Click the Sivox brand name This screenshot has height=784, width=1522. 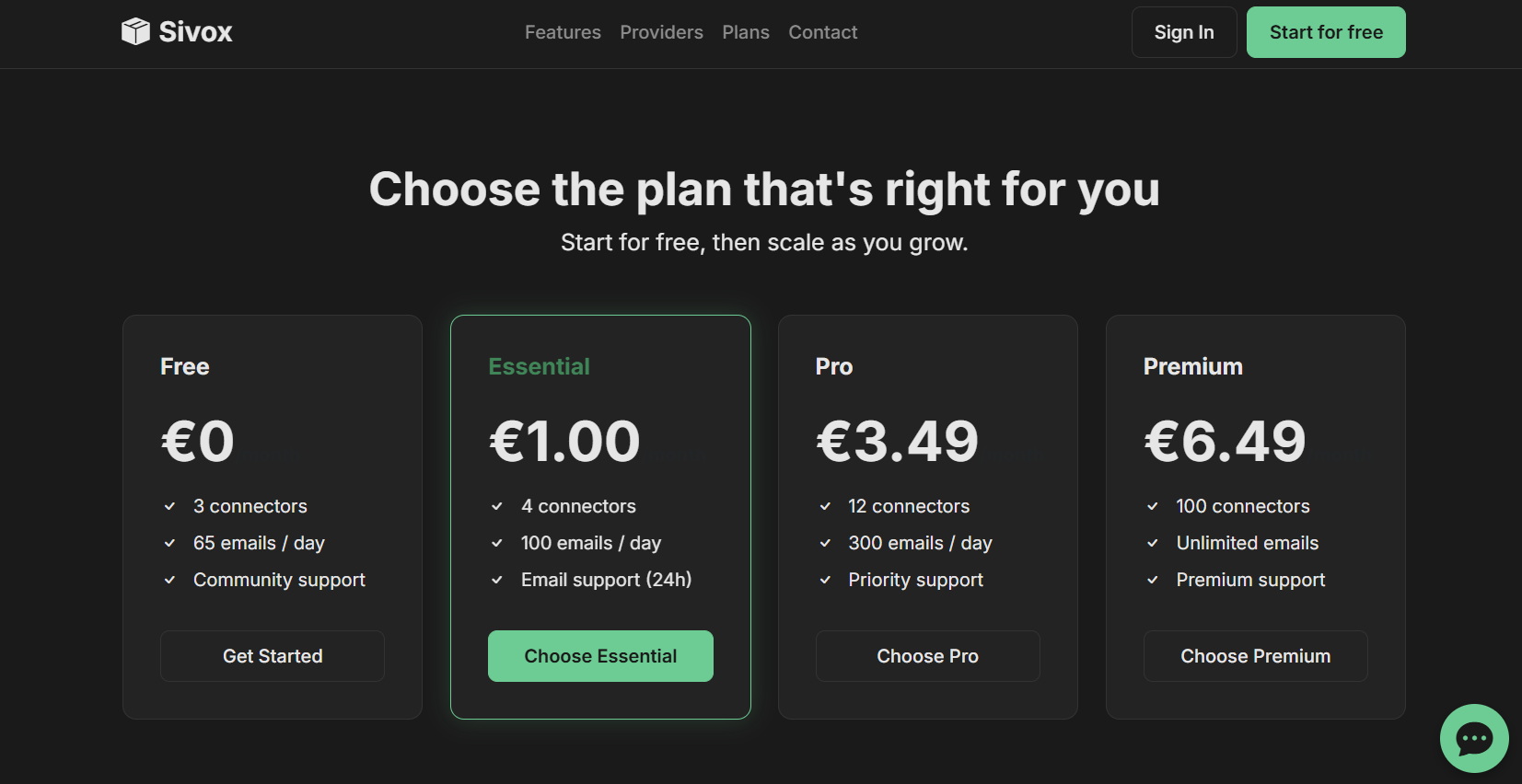pos(195,32)
